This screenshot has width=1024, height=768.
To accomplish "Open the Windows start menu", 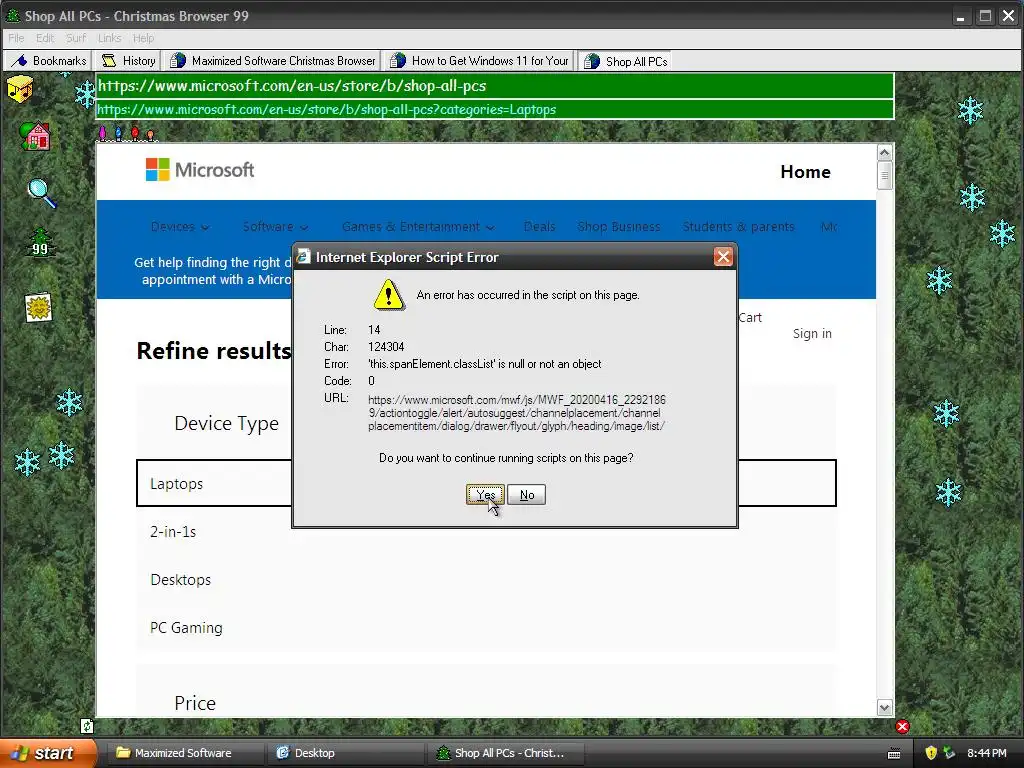I will [x=48, y=753].
